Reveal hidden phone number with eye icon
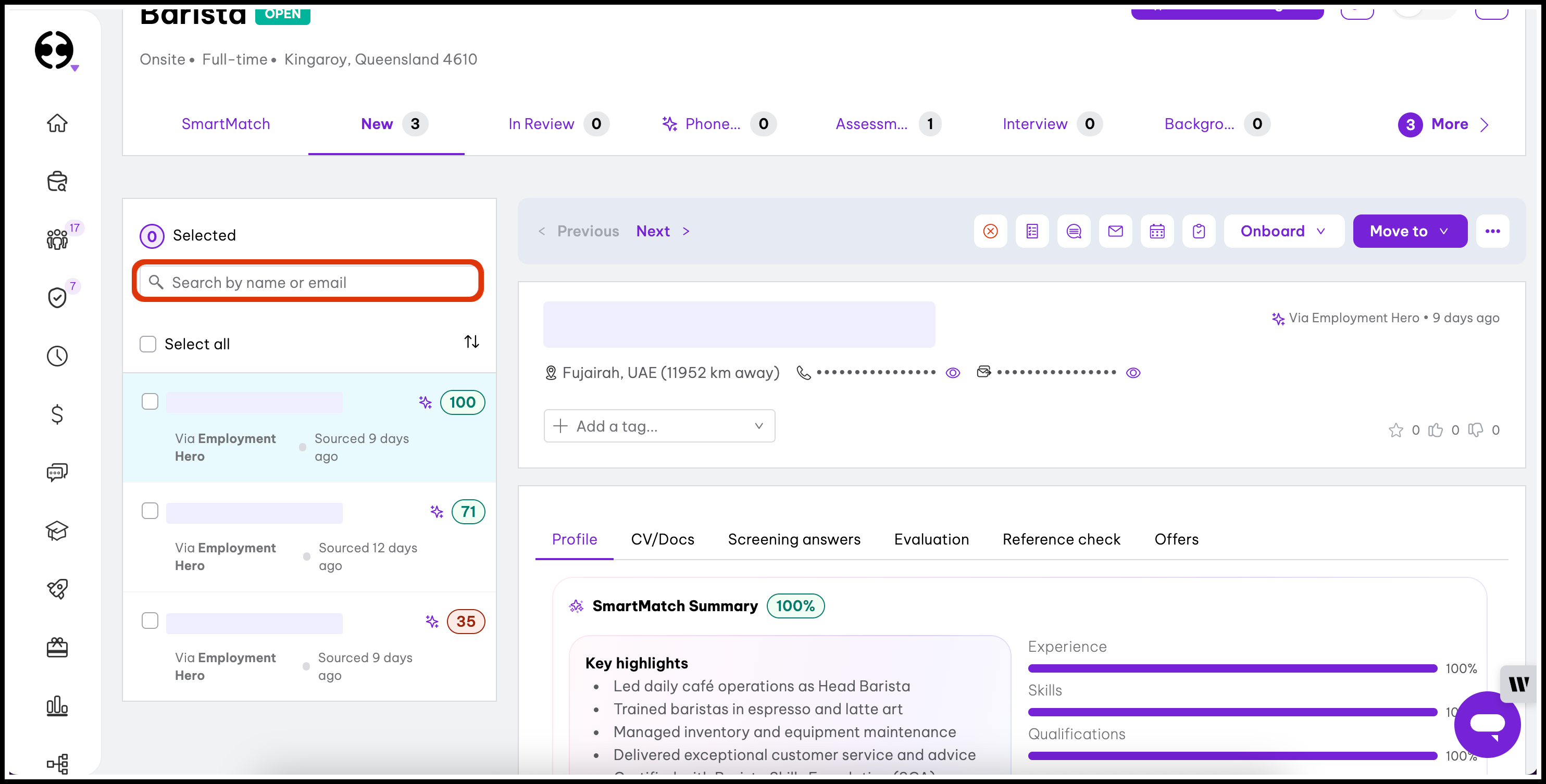Image resolution: width=1546 pixels, height=784 pixels. (x=952, y=373)
